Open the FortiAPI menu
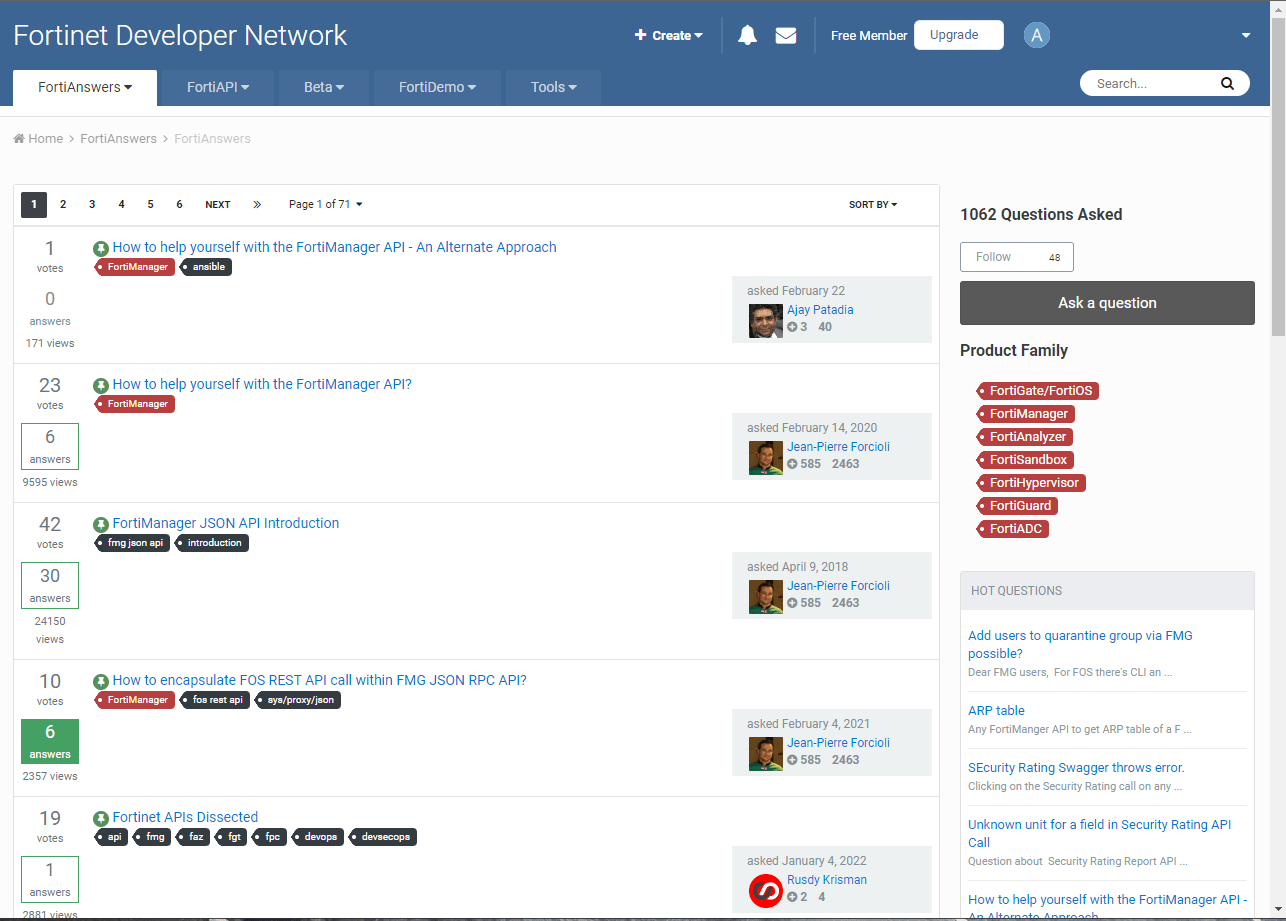Image resolution: width=1286 pixels, height=921 pixels. pos(218,87)
